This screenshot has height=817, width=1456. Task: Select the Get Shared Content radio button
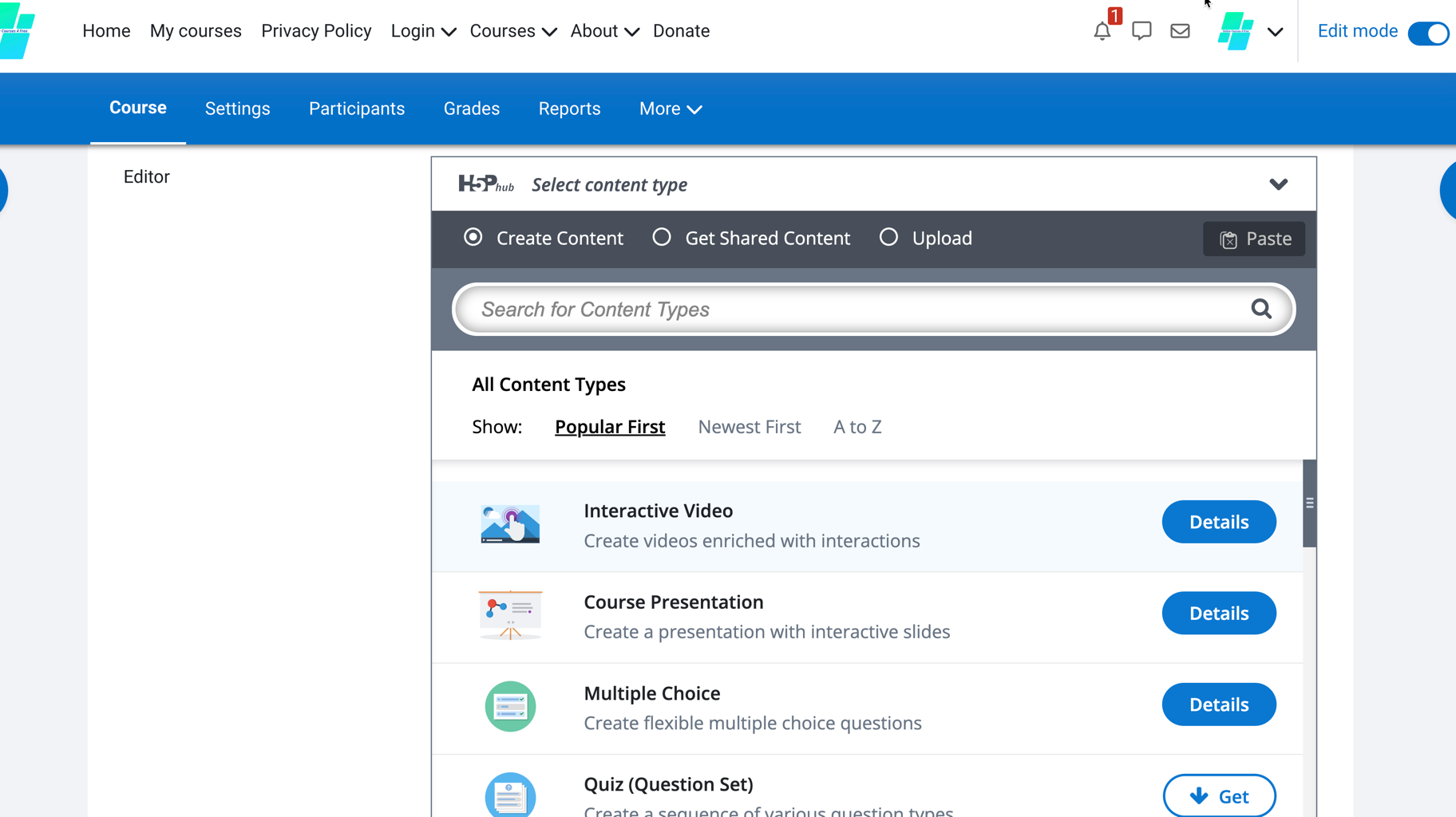[x=662, y=237]
